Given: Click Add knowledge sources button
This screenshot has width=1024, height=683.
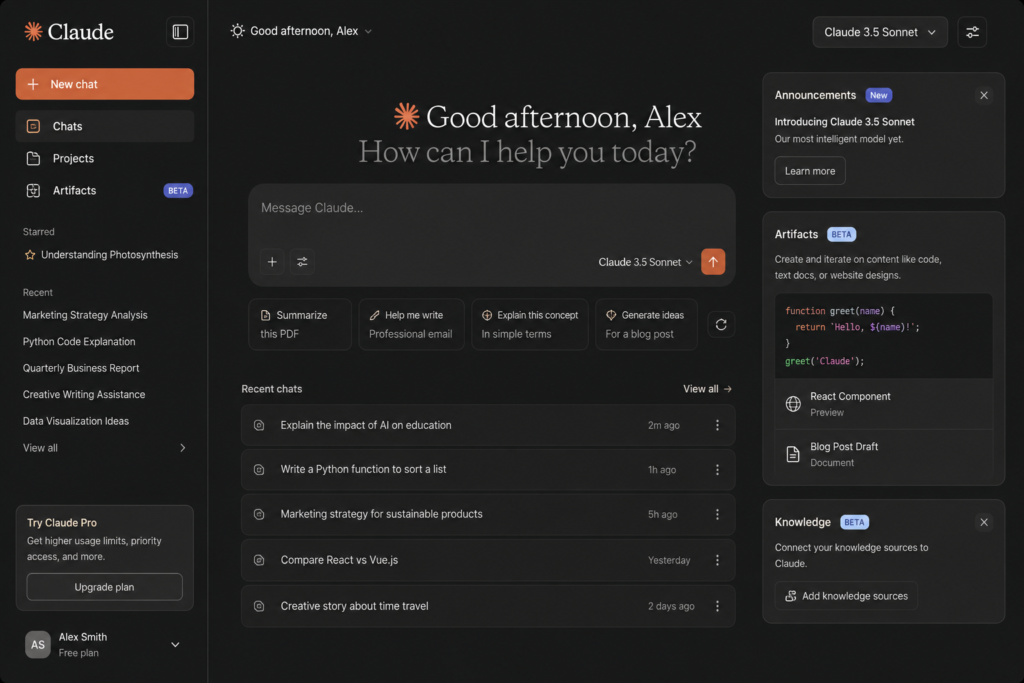Looking at the screenshot, I should click(x=846, y=596).
